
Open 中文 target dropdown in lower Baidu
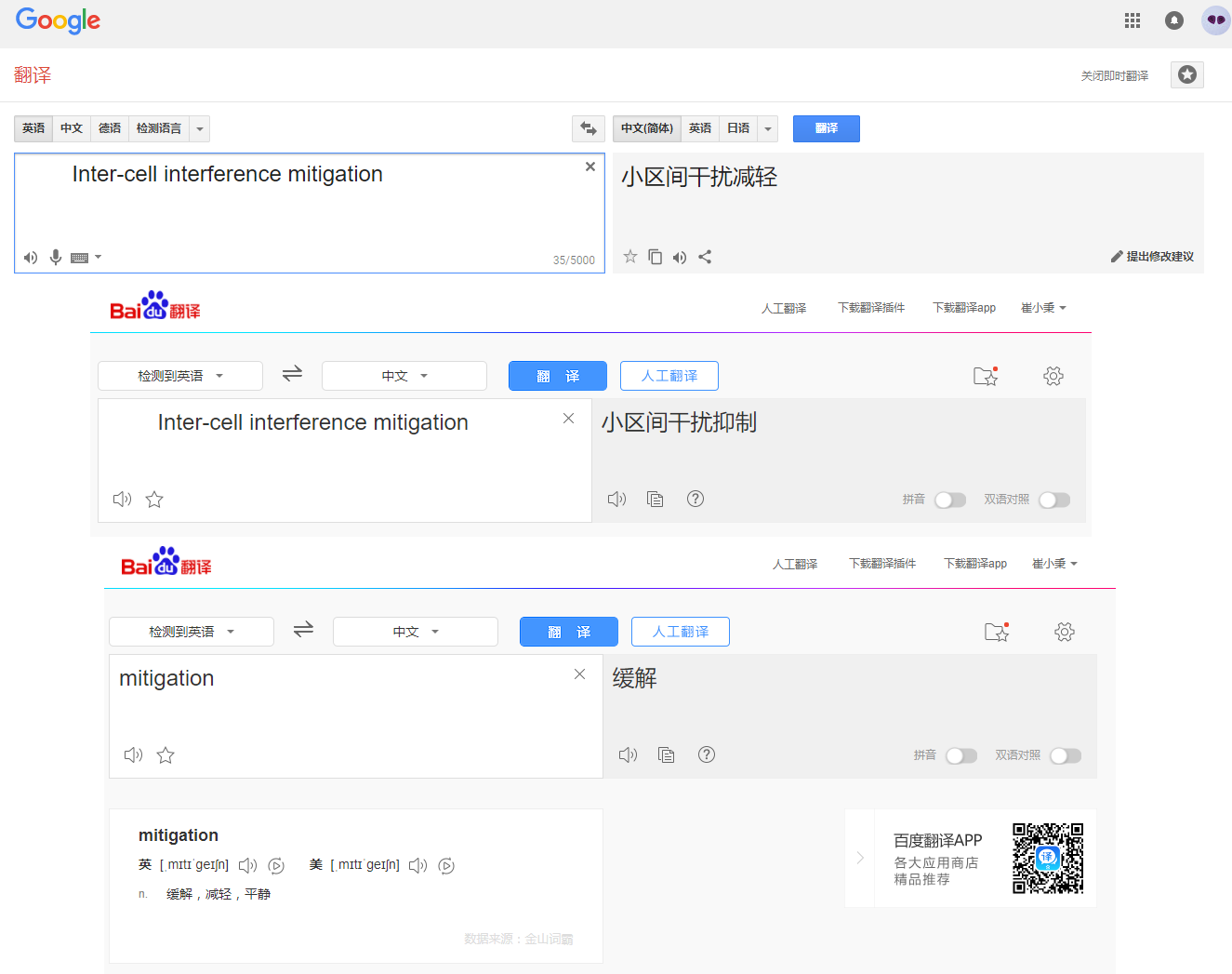click(x=416, y=632)
